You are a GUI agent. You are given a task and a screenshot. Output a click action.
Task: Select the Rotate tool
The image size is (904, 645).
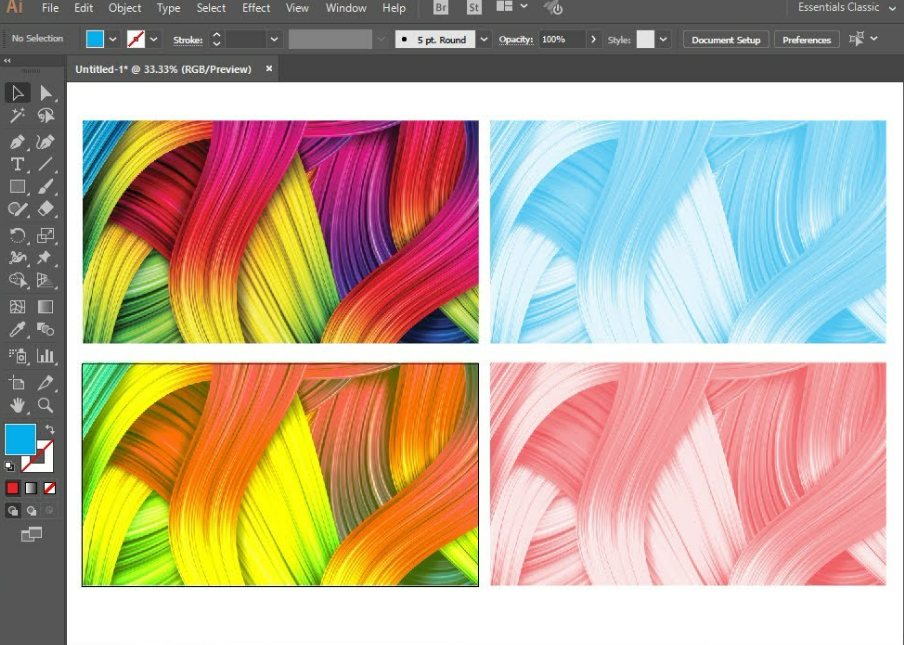tap(17, 236)
